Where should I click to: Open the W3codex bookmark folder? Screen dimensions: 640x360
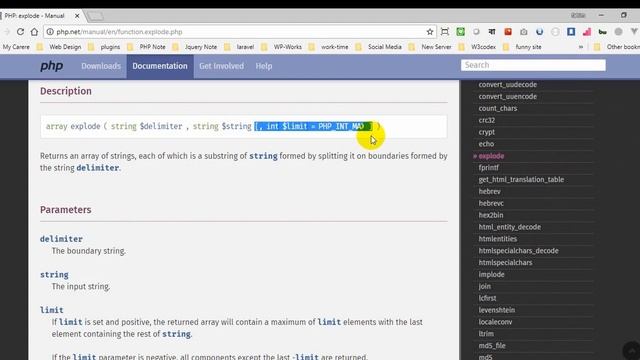coord(478,47)
